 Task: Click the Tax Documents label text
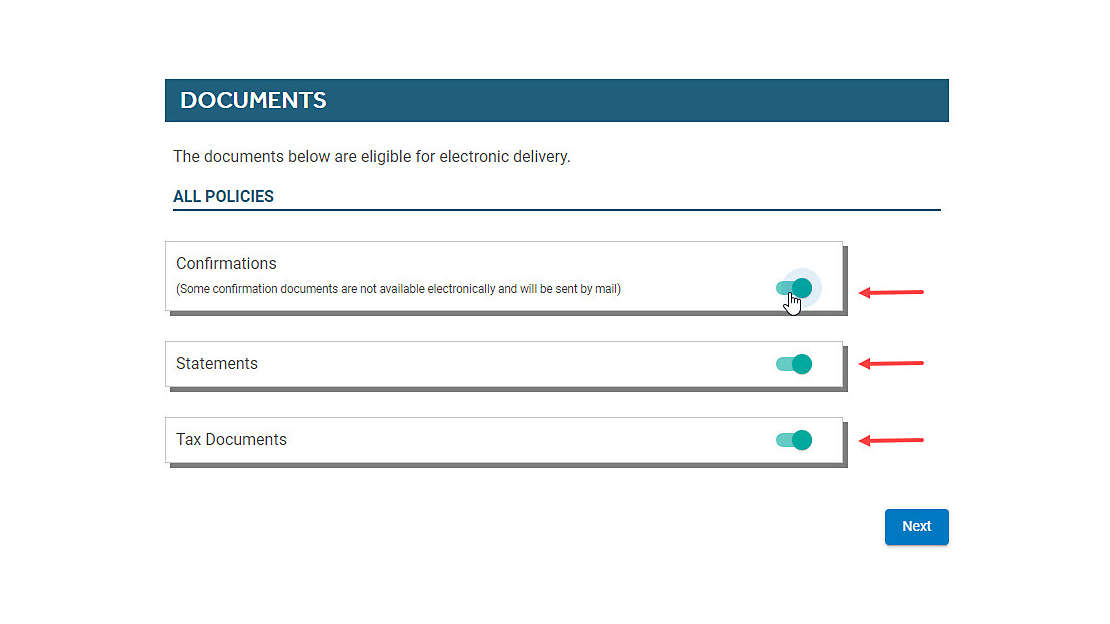click(231, 439)
